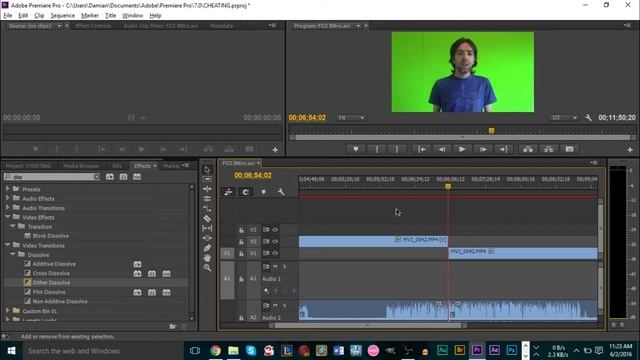This screenshot has height=360, width=640.
Task: Select the Slip tool
Action: [207, 228]
